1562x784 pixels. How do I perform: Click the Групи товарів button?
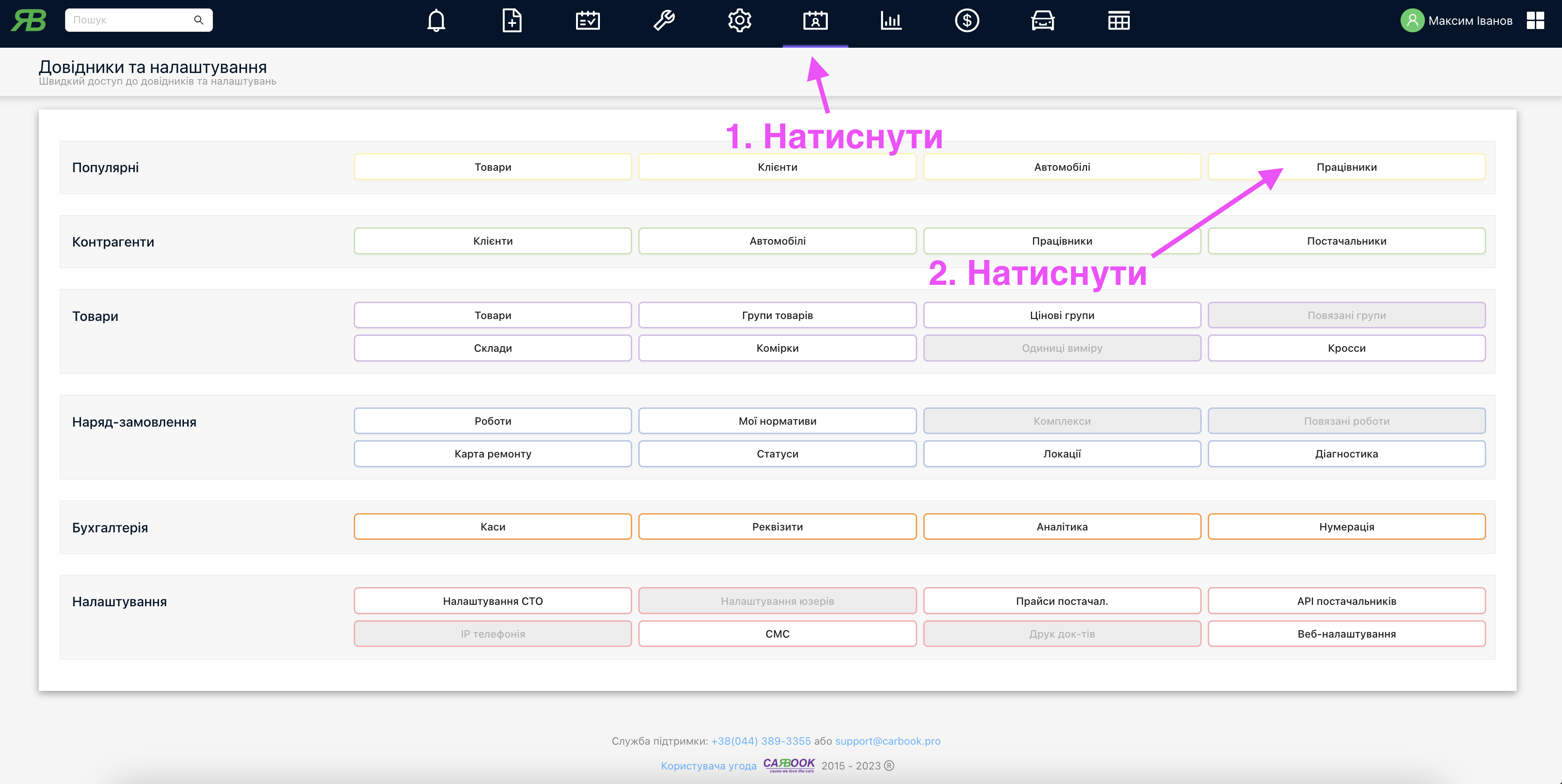777,315
